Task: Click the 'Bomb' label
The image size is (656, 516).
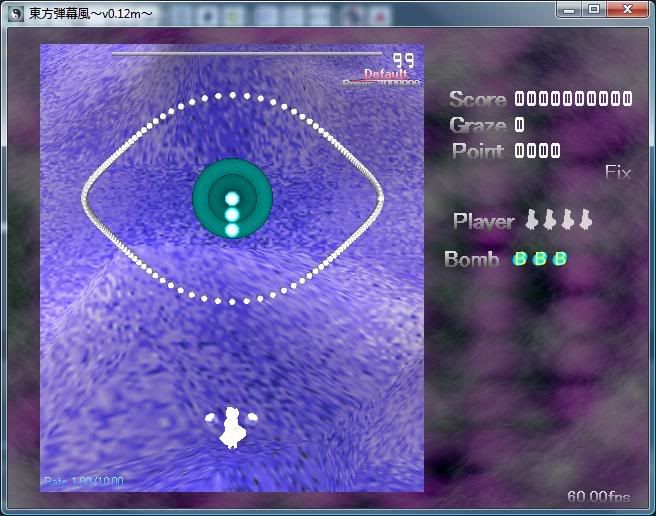Action: point(472,259)
